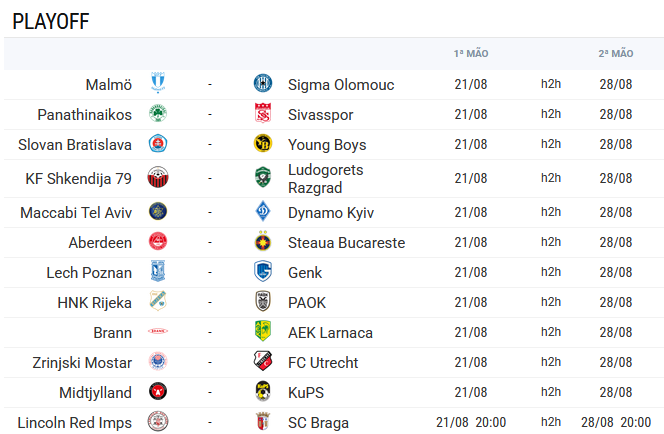The height and width of the screenshot is (434, 664).
Task: Open the Ludogorets Razgrad team link
Action: click(x=326, y=179)
